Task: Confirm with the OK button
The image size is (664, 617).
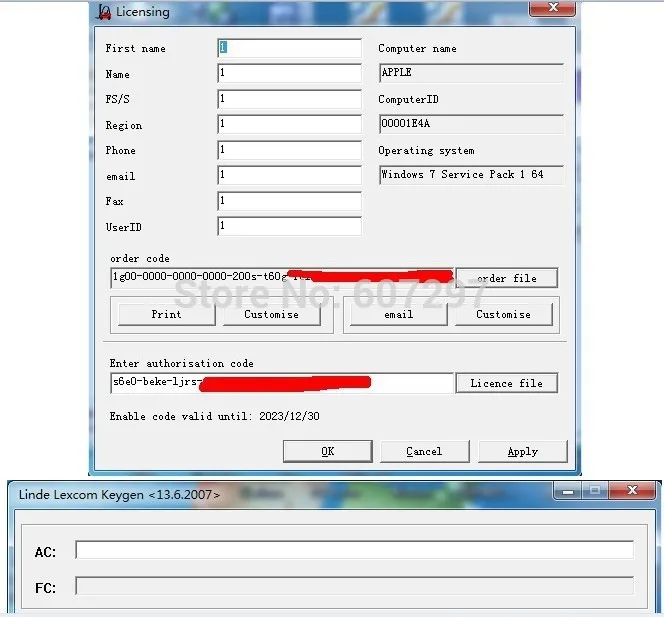Action: (x=328, y=451)
